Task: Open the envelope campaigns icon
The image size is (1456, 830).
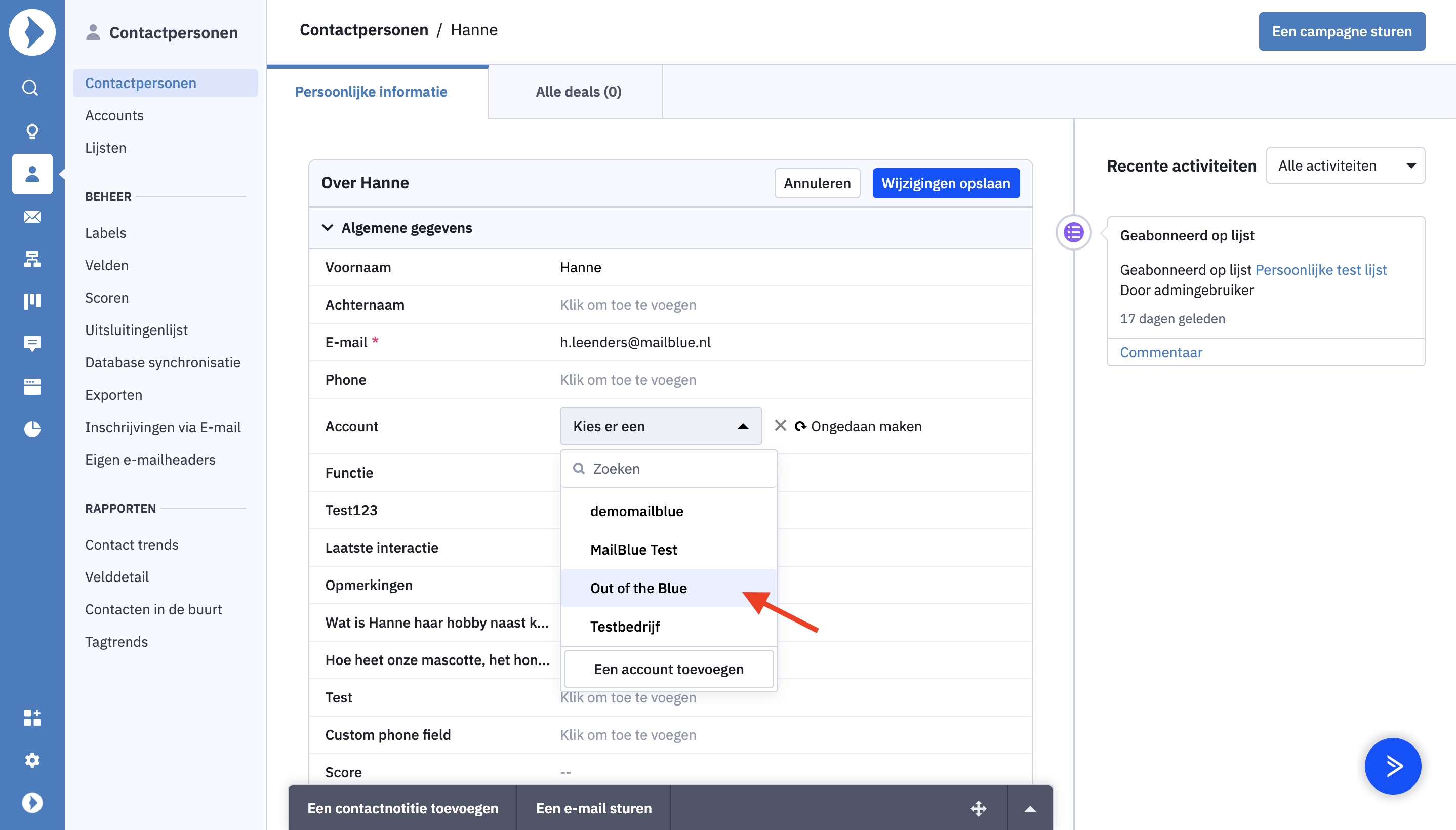Action: click(32, 217)
